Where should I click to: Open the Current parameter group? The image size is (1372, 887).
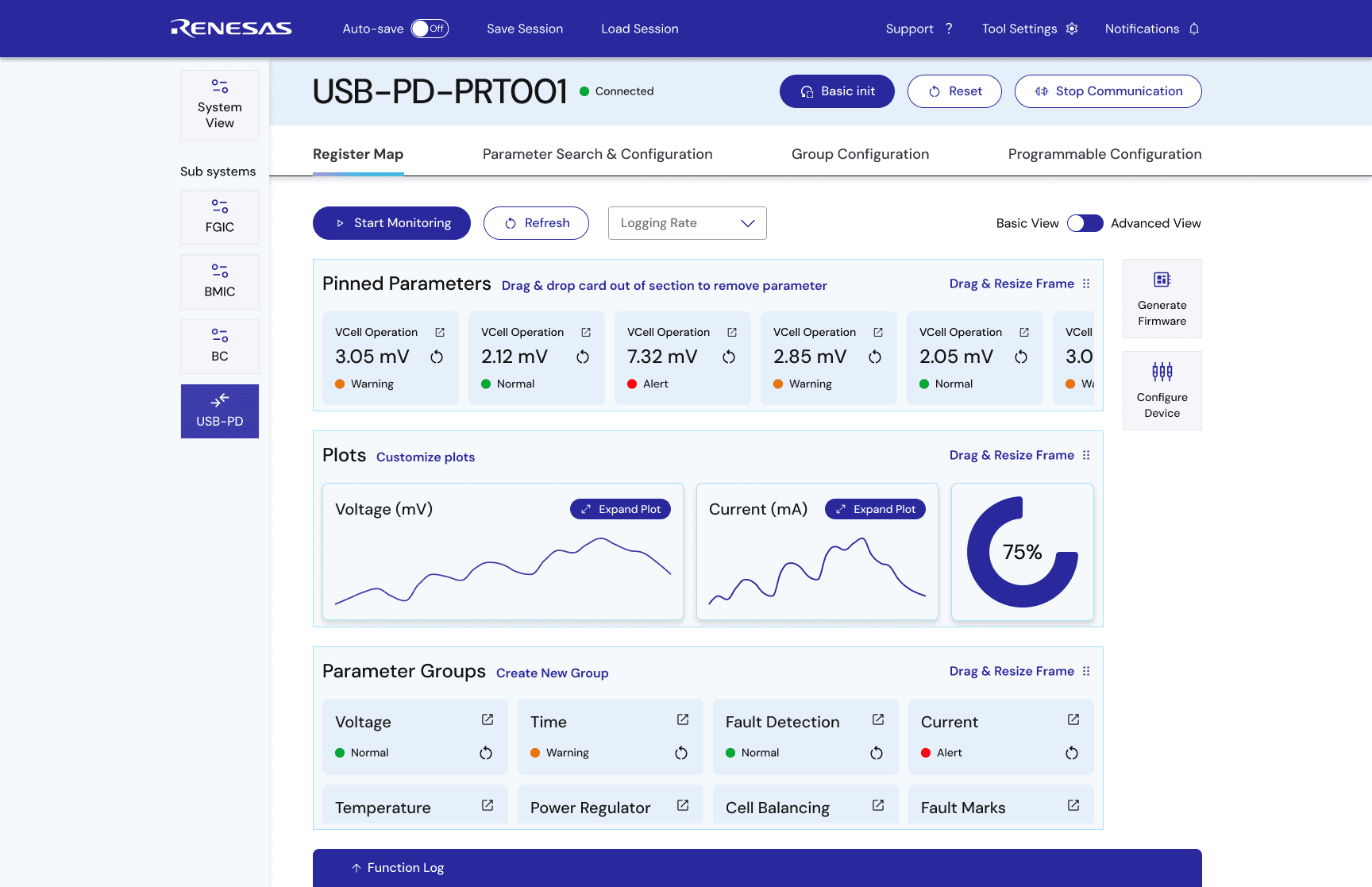(x=1073, y=719)
